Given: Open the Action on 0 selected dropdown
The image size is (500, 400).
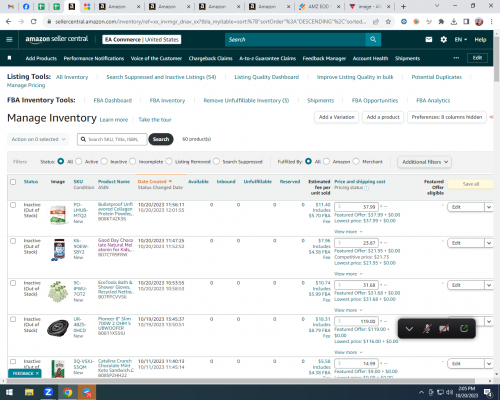Looking at the screenshot, I should click(38, 139).
